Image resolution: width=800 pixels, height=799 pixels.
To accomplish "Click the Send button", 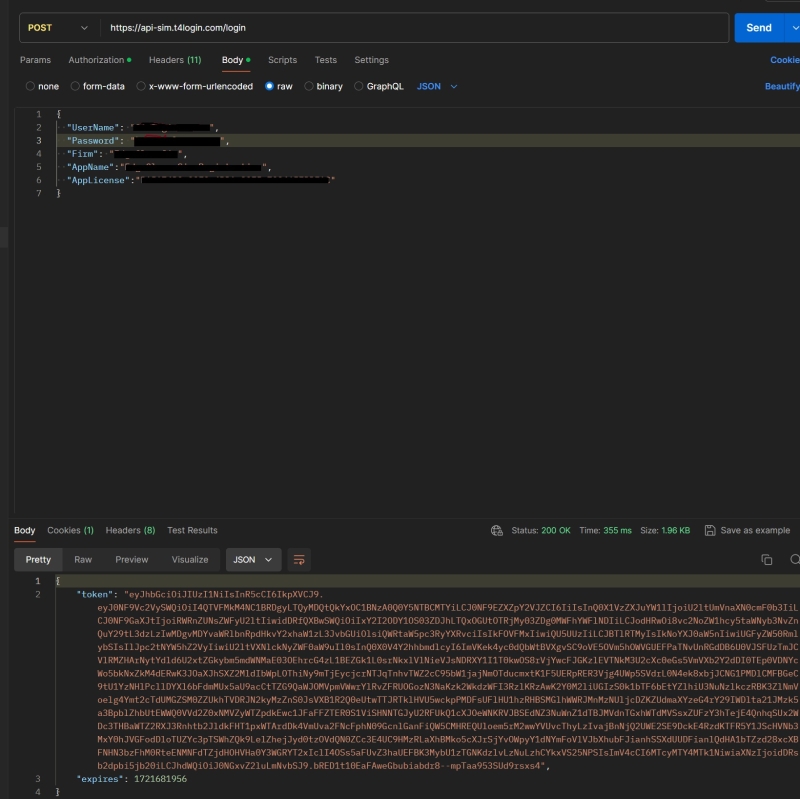I will tap(759, 28).
